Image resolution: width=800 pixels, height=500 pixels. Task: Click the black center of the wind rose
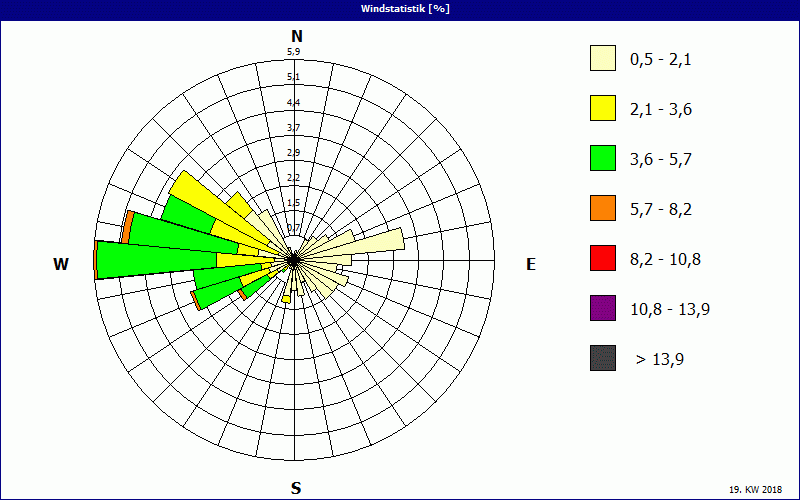coord(293,260)
